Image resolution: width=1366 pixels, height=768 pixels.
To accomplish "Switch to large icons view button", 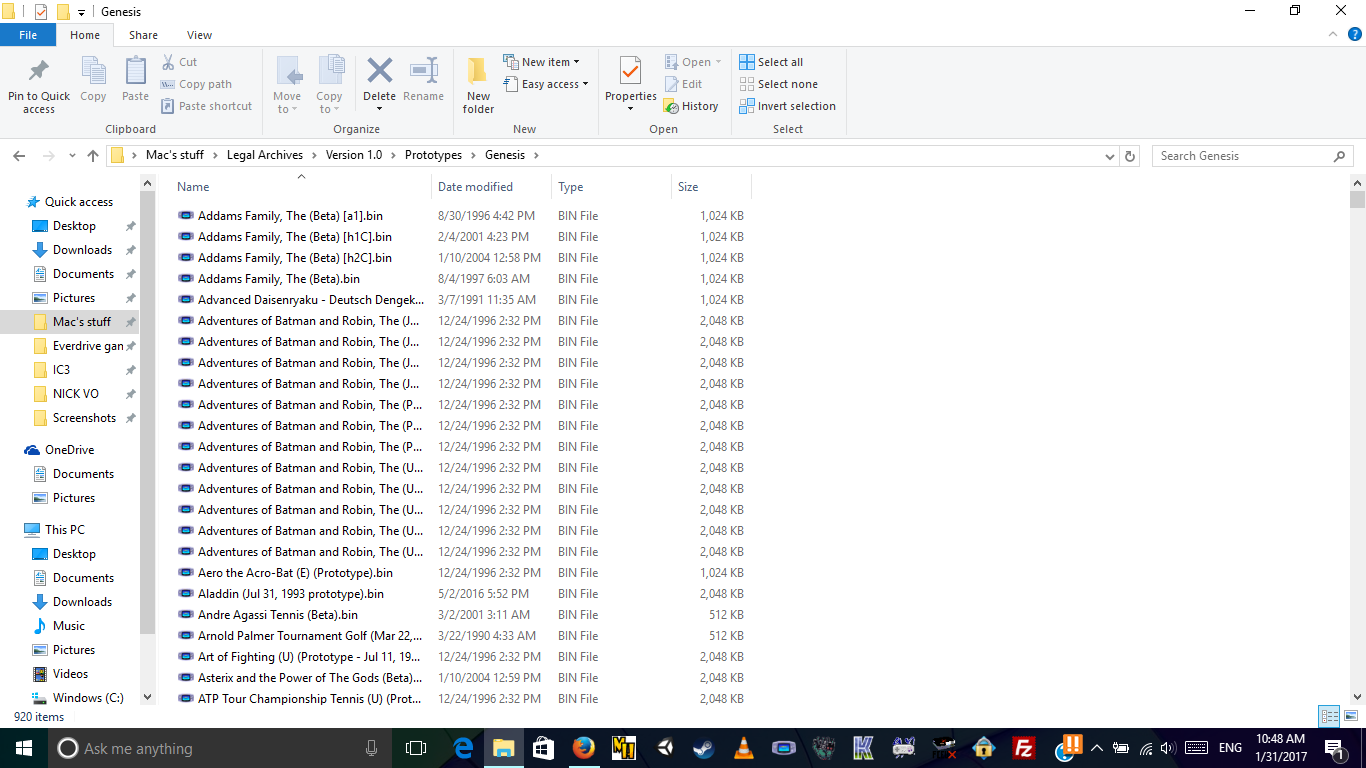I will (1351, 716).
